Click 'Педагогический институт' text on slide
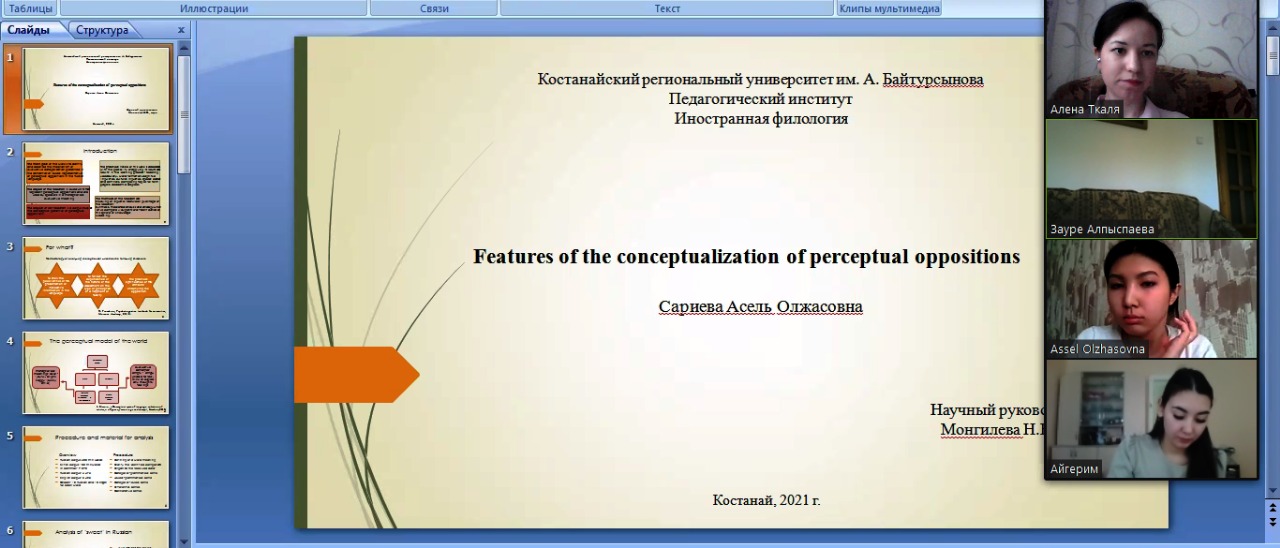Viewport: 1280px width, 548px height. pos(761,99)
